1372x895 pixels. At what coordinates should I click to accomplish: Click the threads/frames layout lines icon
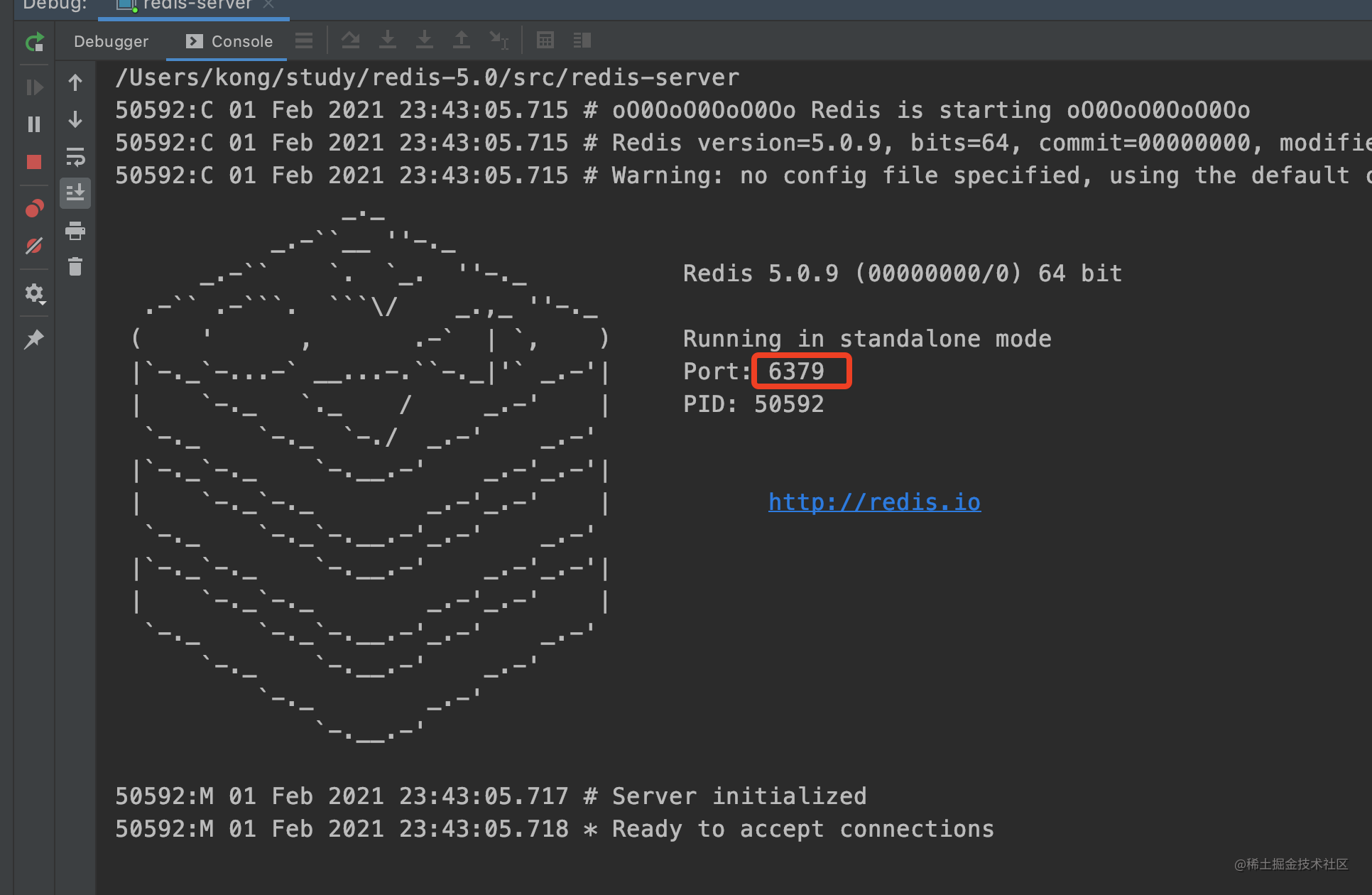tap(304, 40)
